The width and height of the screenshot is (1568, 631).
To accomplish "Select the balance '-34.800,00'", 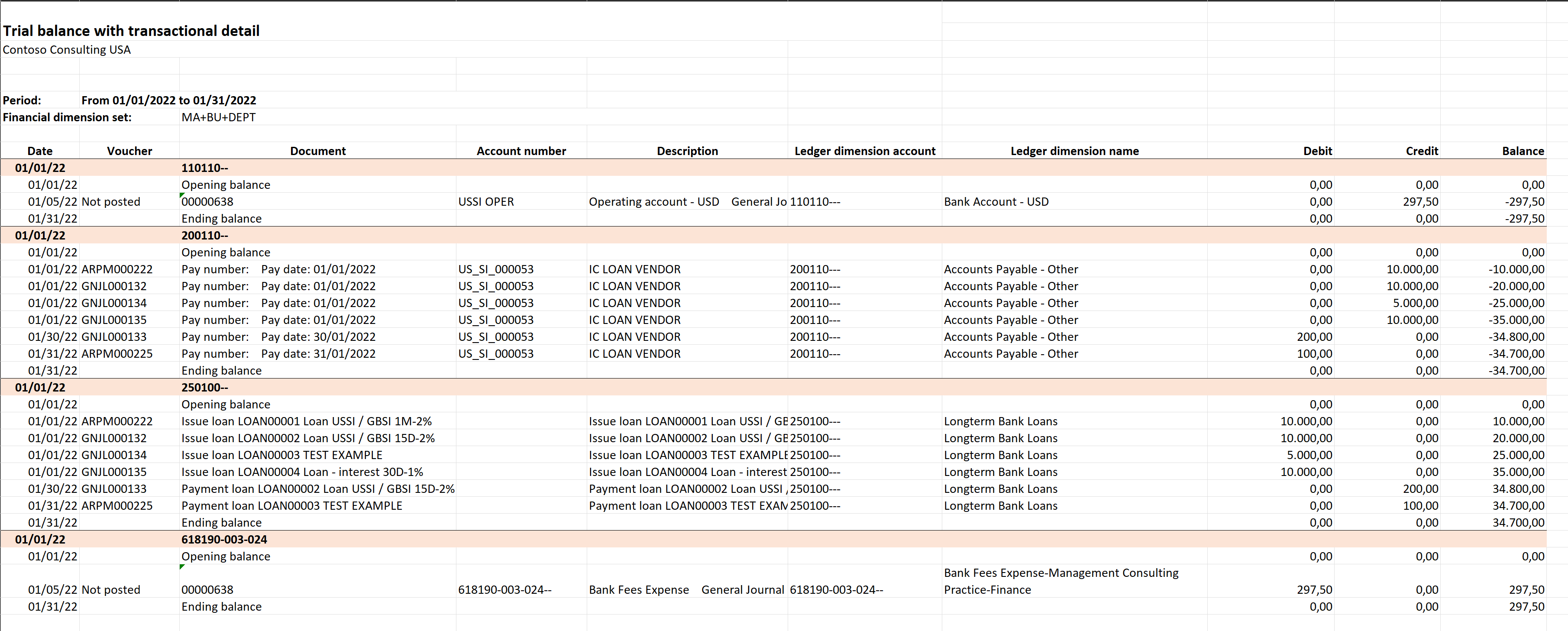I will [1516, 337].
